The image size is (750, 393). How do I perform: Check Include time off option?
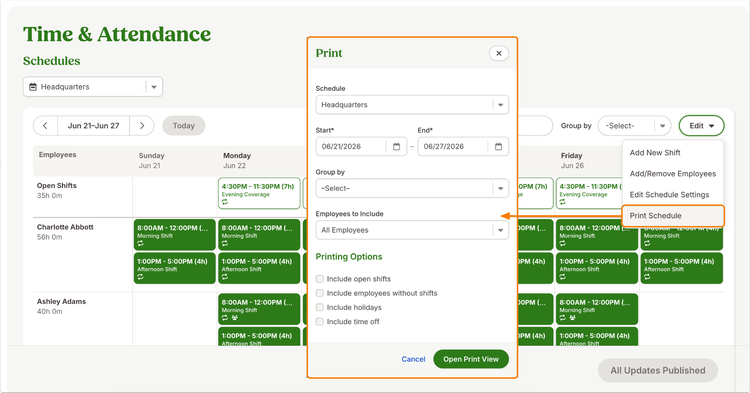[320, 322]
